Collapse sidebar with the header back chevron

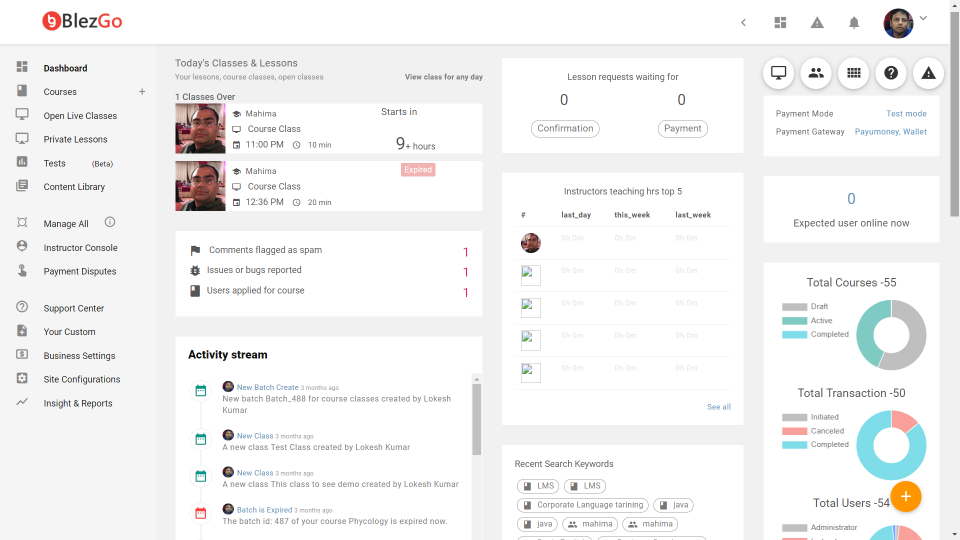(x=743, y=23)
